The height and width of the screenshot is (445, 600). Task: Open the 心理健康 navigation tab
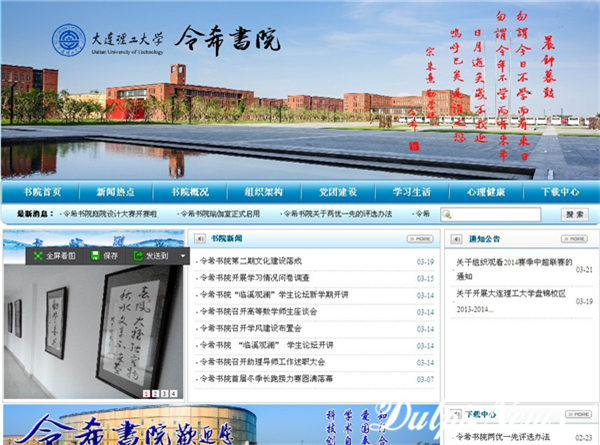486,192
